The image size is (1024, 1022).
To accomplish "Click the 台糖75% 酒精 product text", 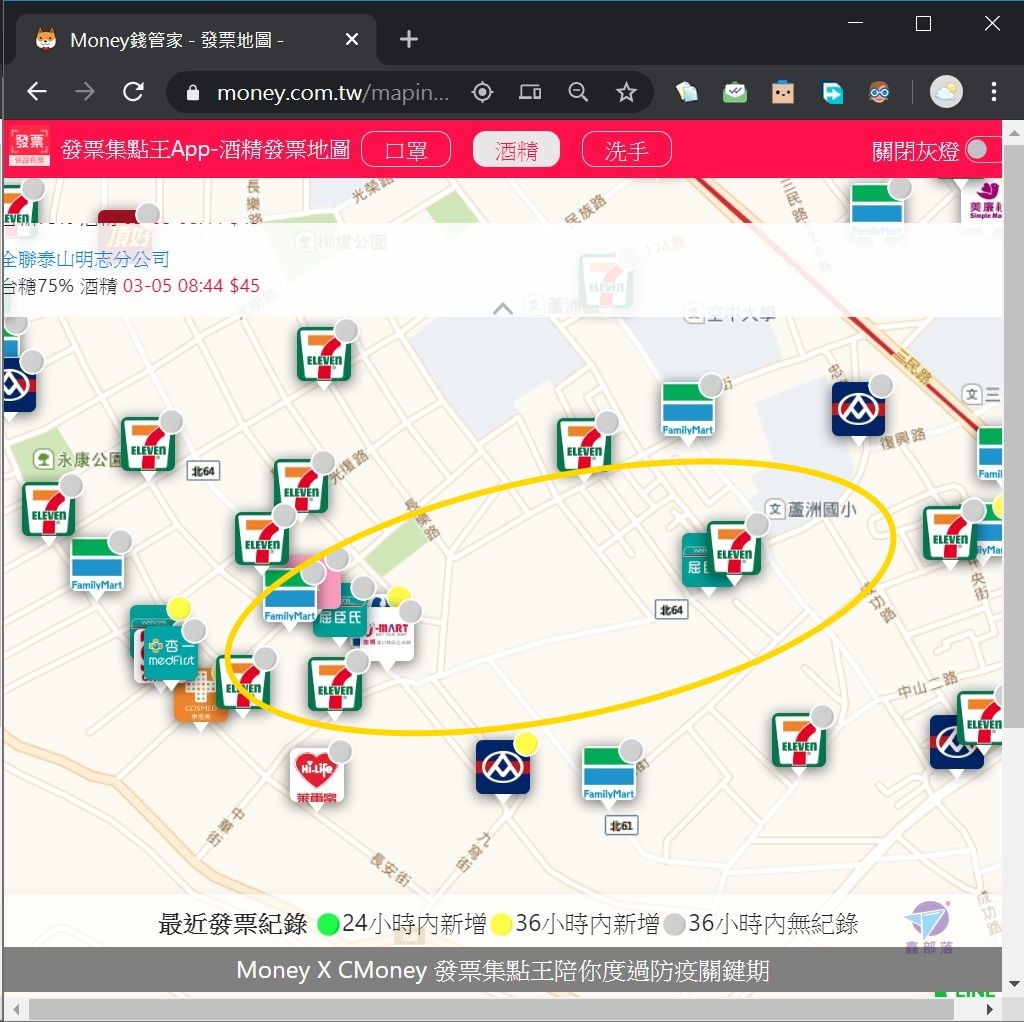I will point(60,286).
